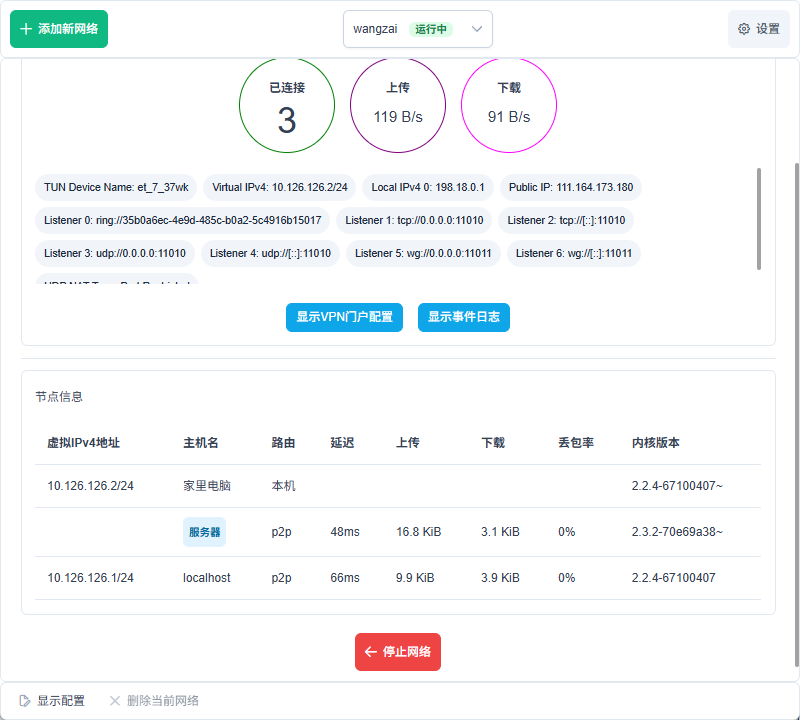
Task: Click the network info scrollbar
Action: pyautogui.click(x=759, y=218)
